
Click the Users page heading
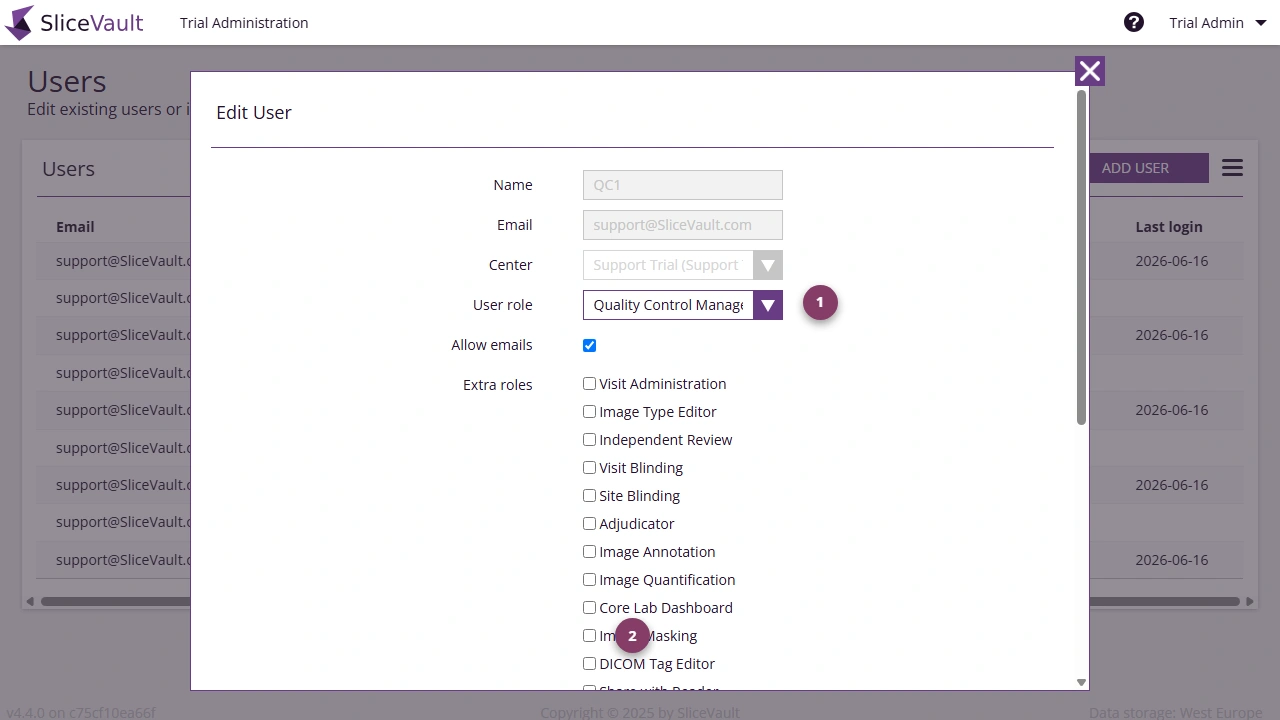(67, 81)
